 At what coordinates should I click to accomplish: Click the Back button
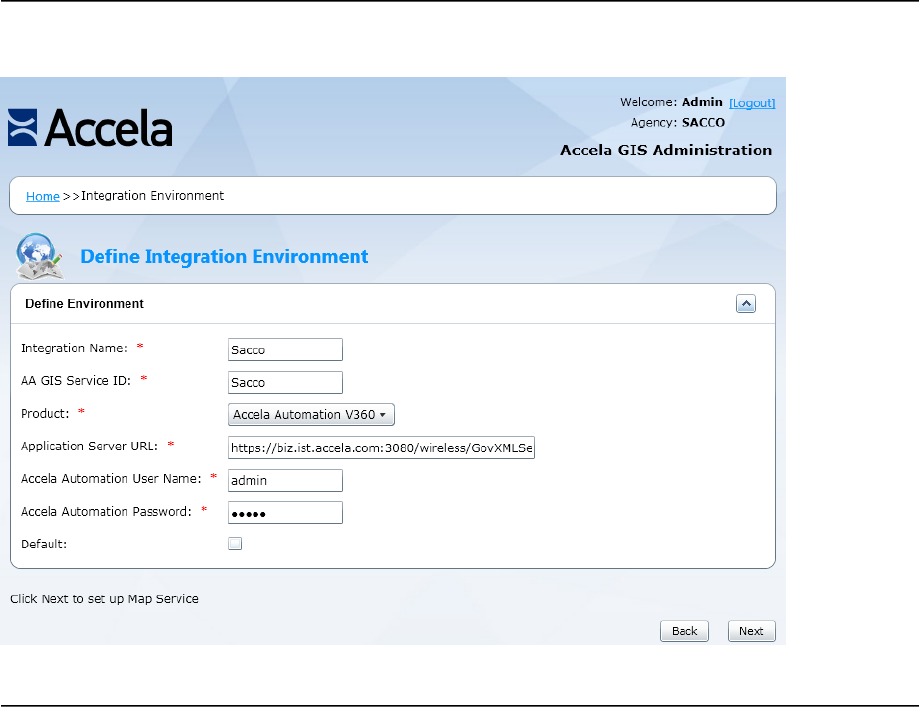tap(685, 631)
